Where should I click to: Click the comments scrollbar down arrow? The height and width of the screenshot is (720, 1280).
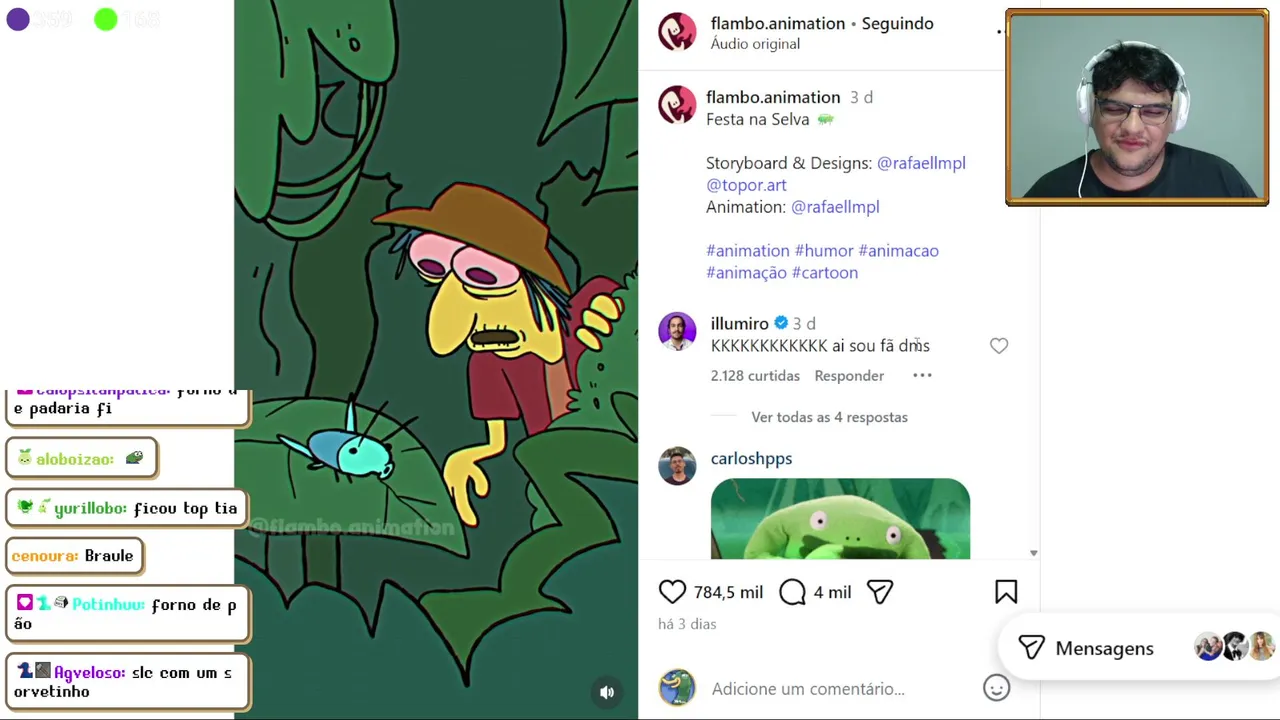[1033, 553]
